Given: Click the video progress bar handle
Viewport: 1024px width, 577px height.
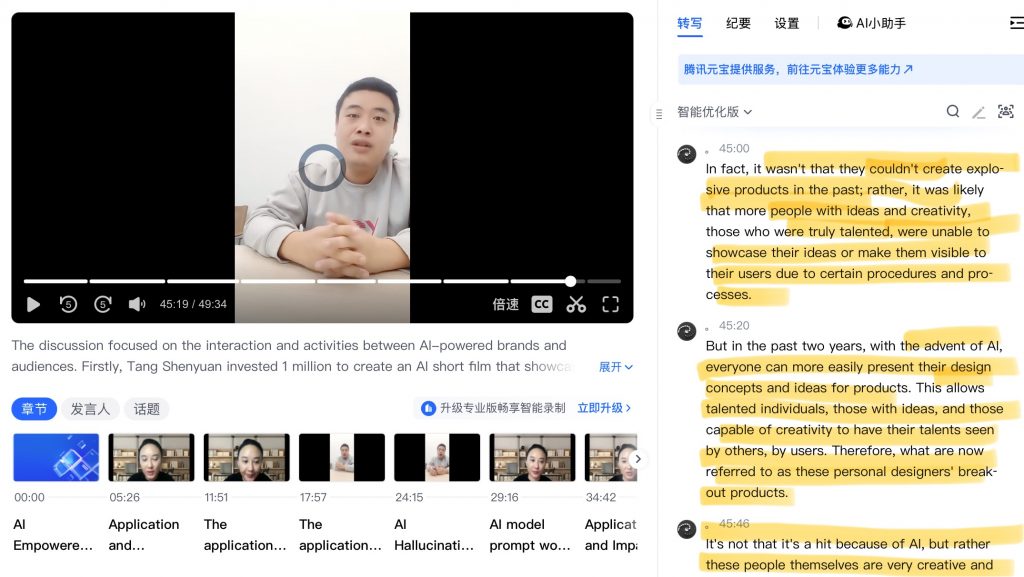Looking at the screenshot, I should point(571,281).
